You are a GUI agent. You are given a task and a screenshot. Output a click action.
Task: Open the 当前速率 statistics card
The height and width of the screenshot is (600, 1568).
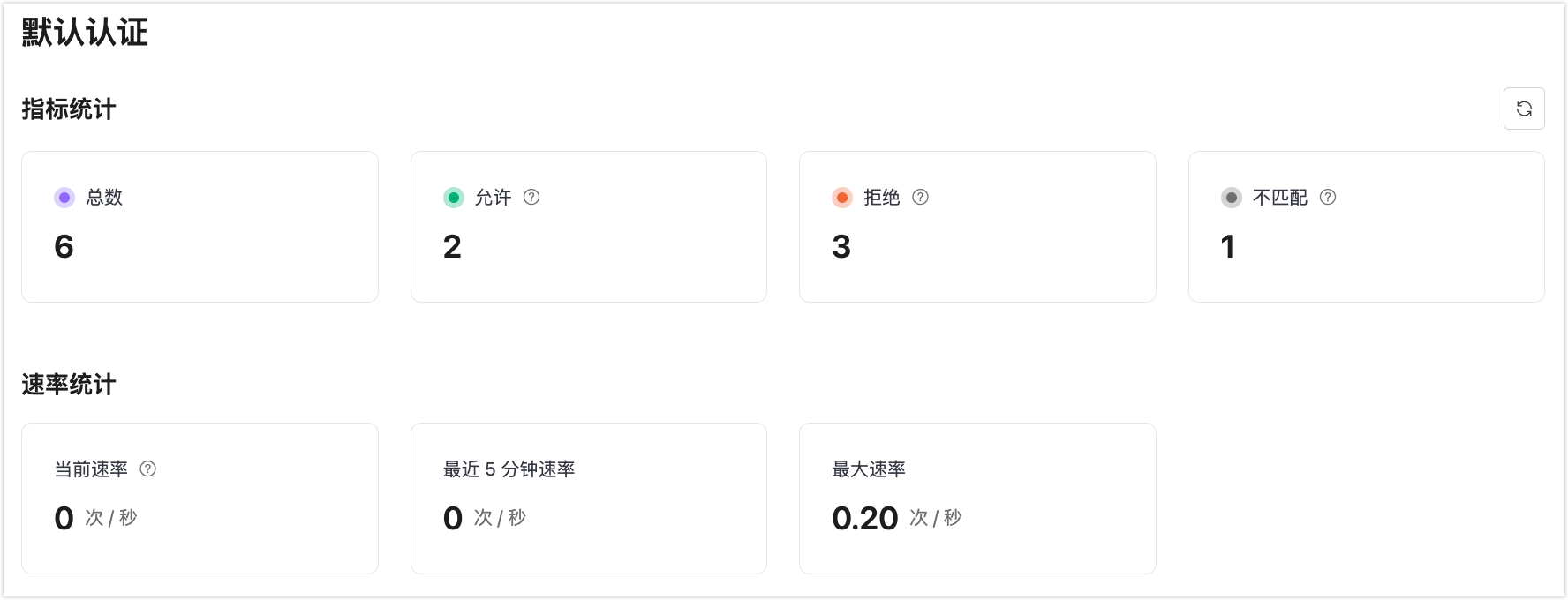point(200,499)
